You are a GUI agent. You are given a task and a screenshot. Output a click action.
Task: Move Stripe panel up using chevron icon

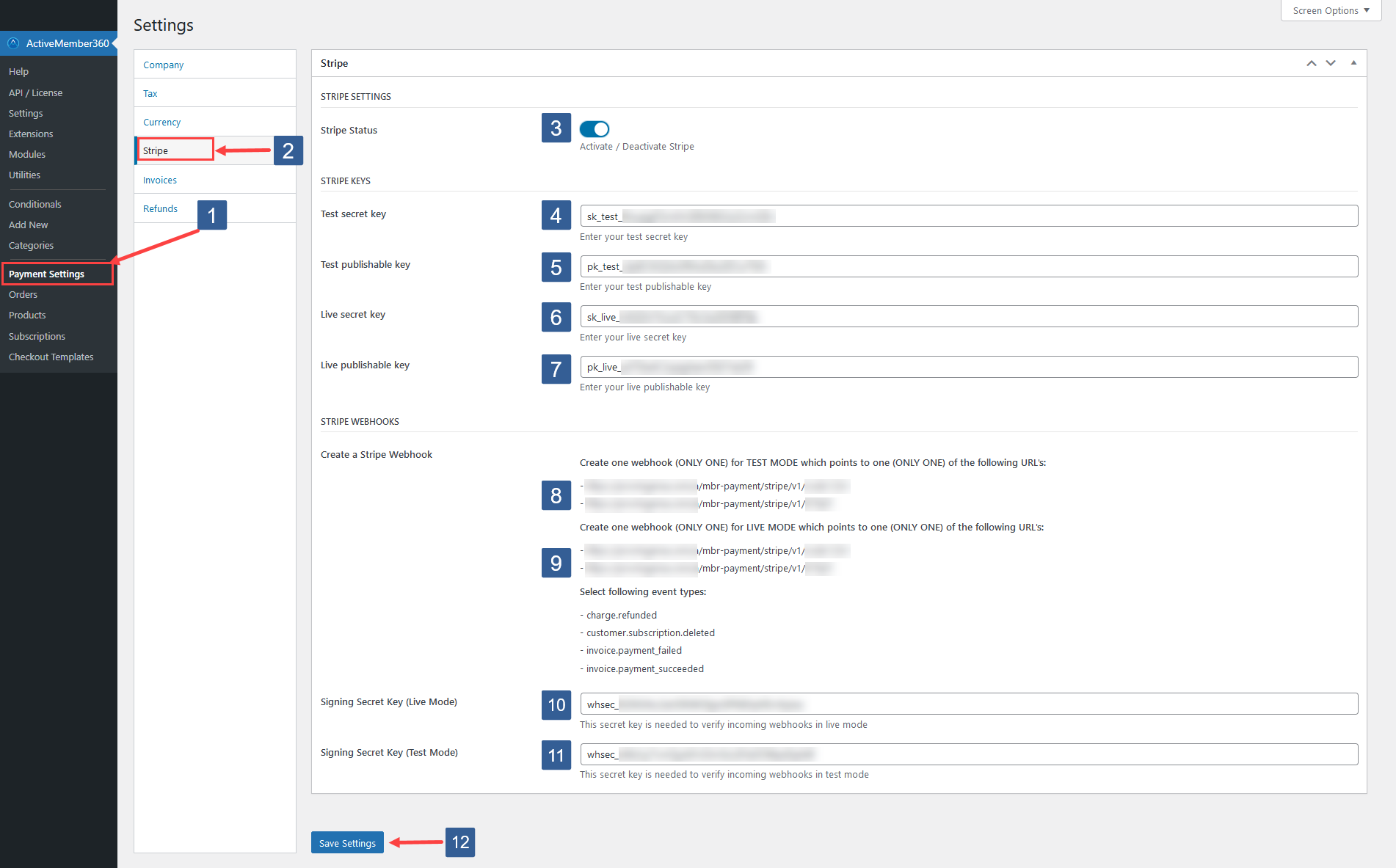(x=1311, y=63)
